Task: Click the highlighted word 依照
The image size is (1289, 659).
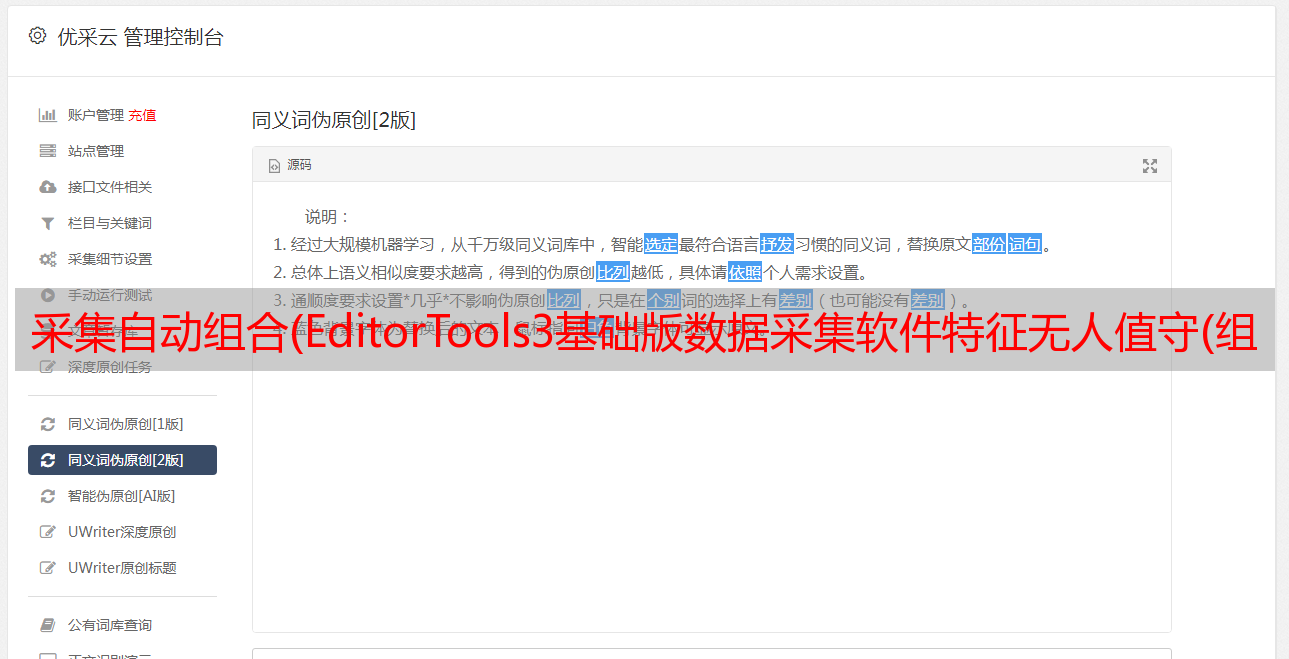Action: pos(745,272)
